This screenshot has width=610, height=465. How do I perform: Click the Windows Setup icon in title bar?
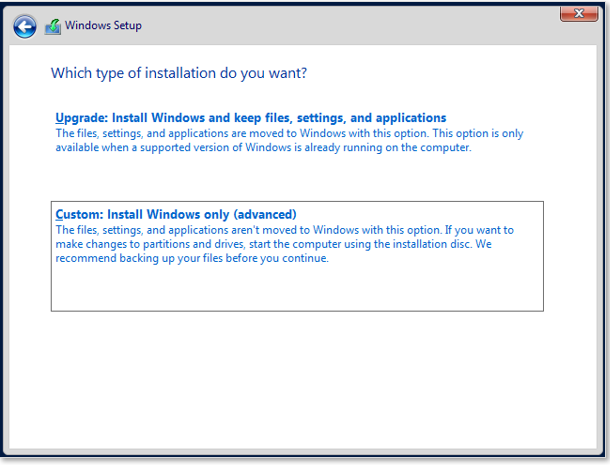pyautogui.click(x=53, y=26)
